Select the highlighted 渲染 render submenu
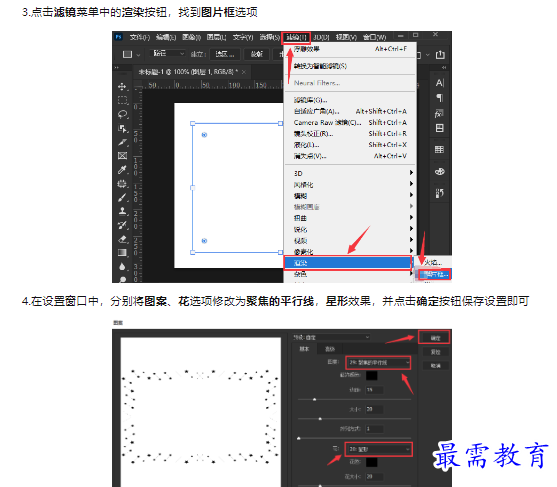 click(x=348, y=263)
